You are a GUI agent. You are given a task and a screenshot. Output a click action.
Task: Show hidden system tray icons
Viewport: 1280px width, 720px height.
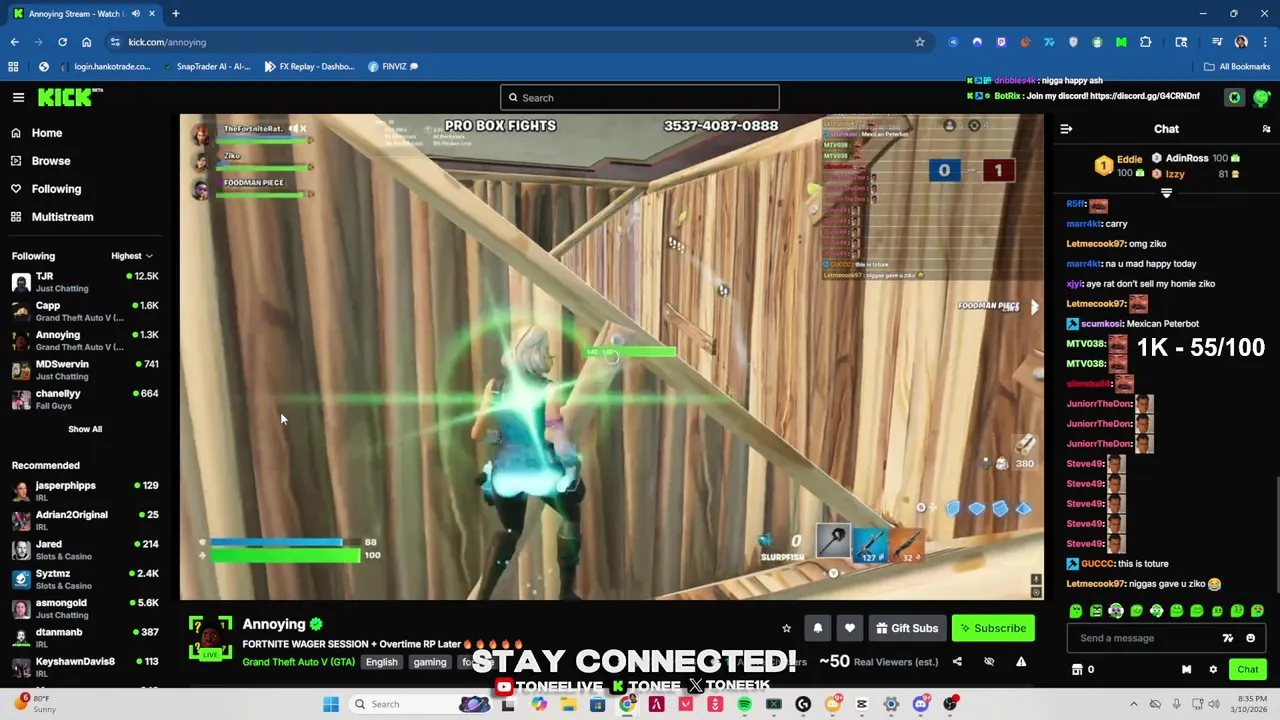pyautogui.click(x=1133, y=705)
